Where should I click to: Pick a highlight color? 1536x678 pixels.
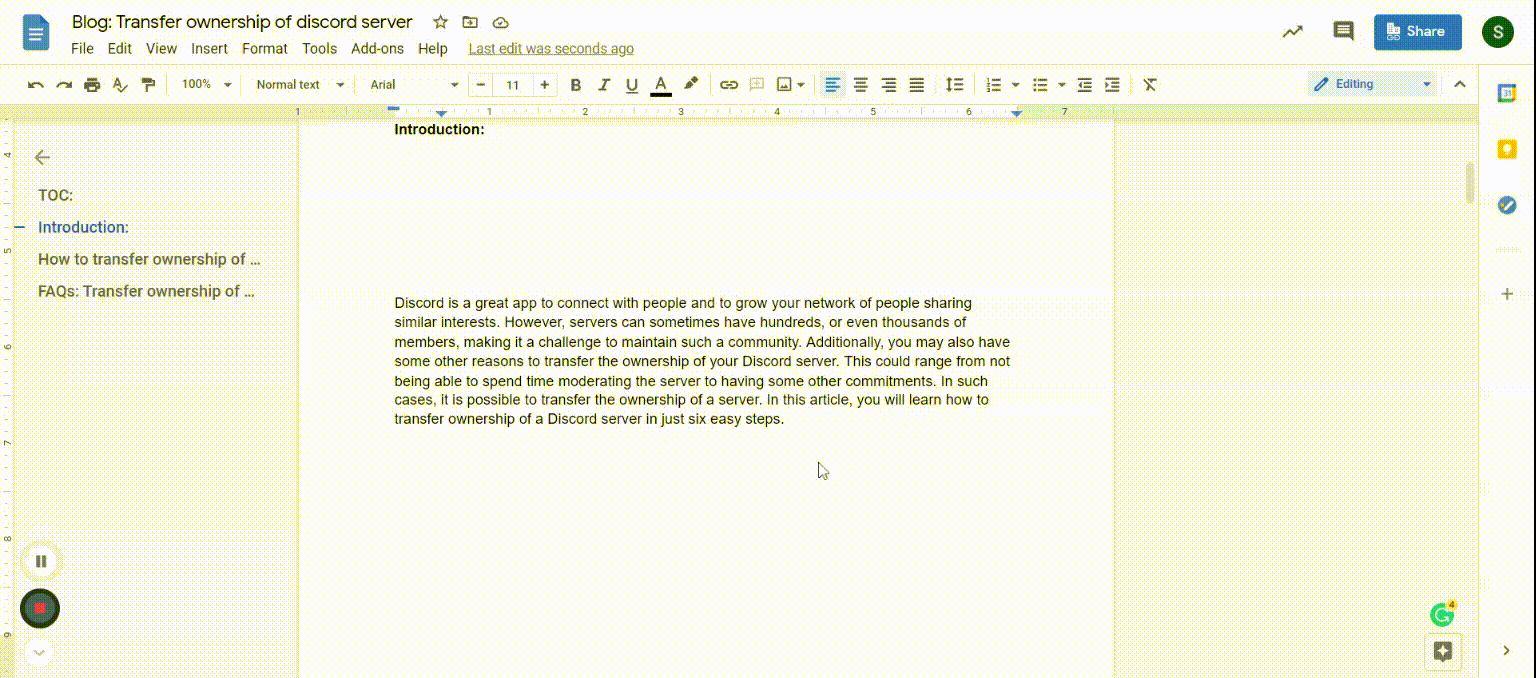coord(691,84)
